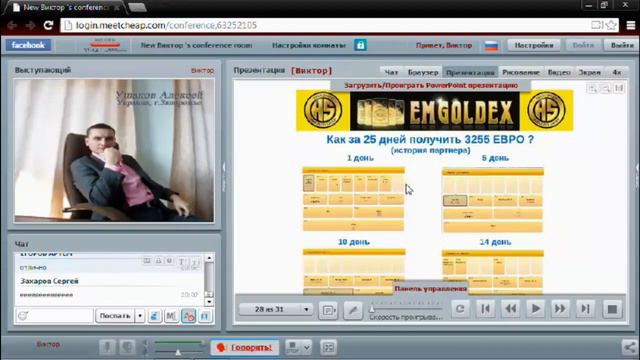The width and height of the screenshot is (640, 360).
Task: Click the blue clear chat icon
Action: point(154,316)
